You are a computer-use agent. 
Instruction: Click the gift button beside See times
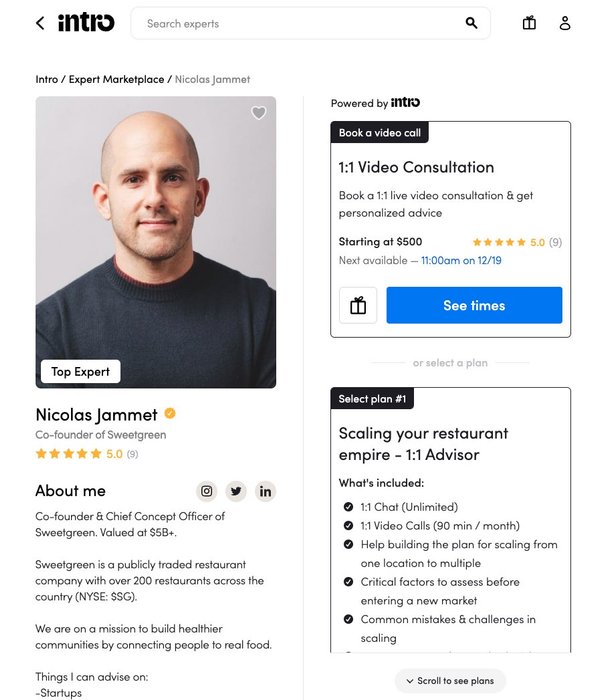coord(358,305)
